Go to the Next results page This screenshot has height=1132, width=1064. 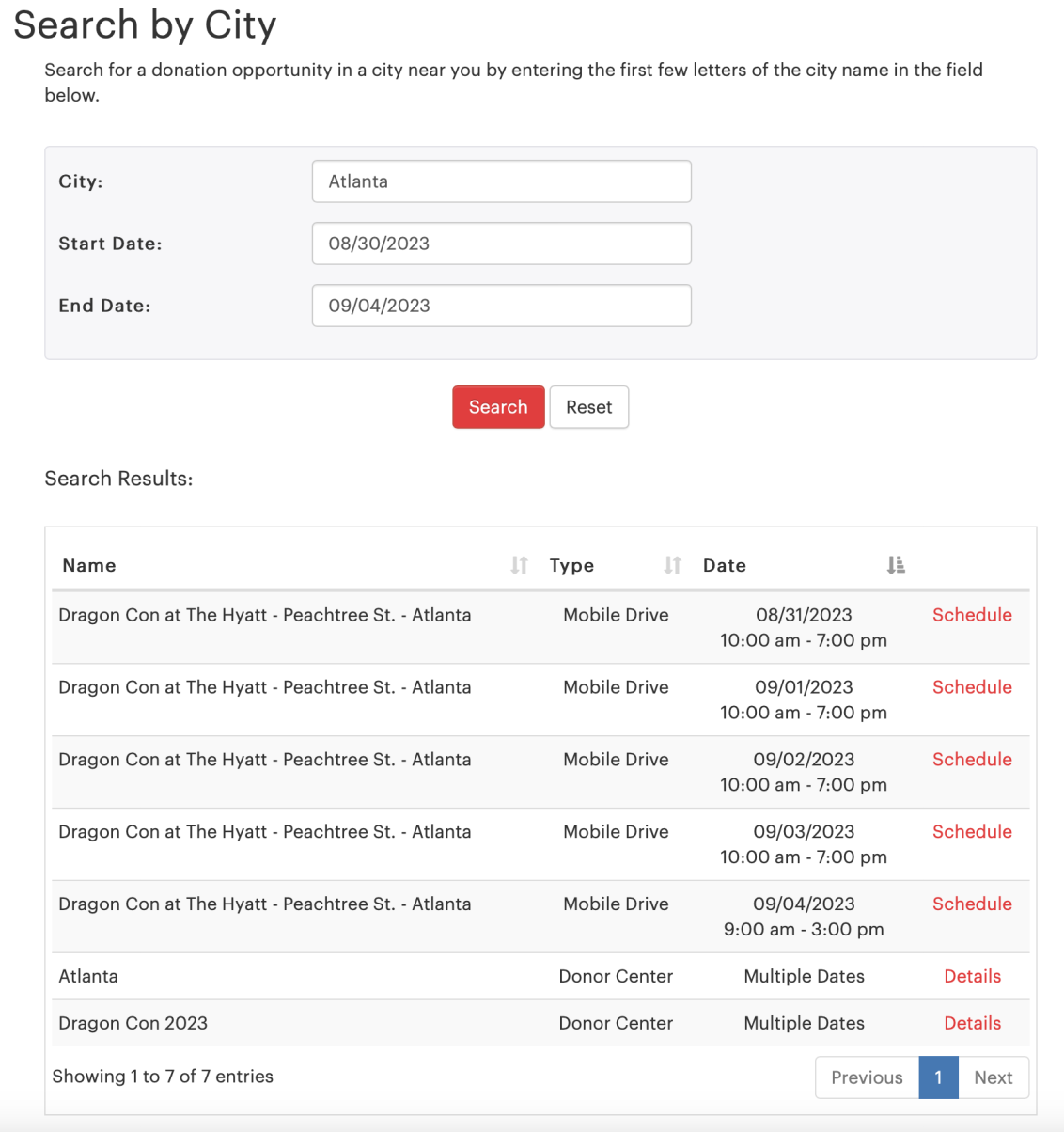(993, 1077)
